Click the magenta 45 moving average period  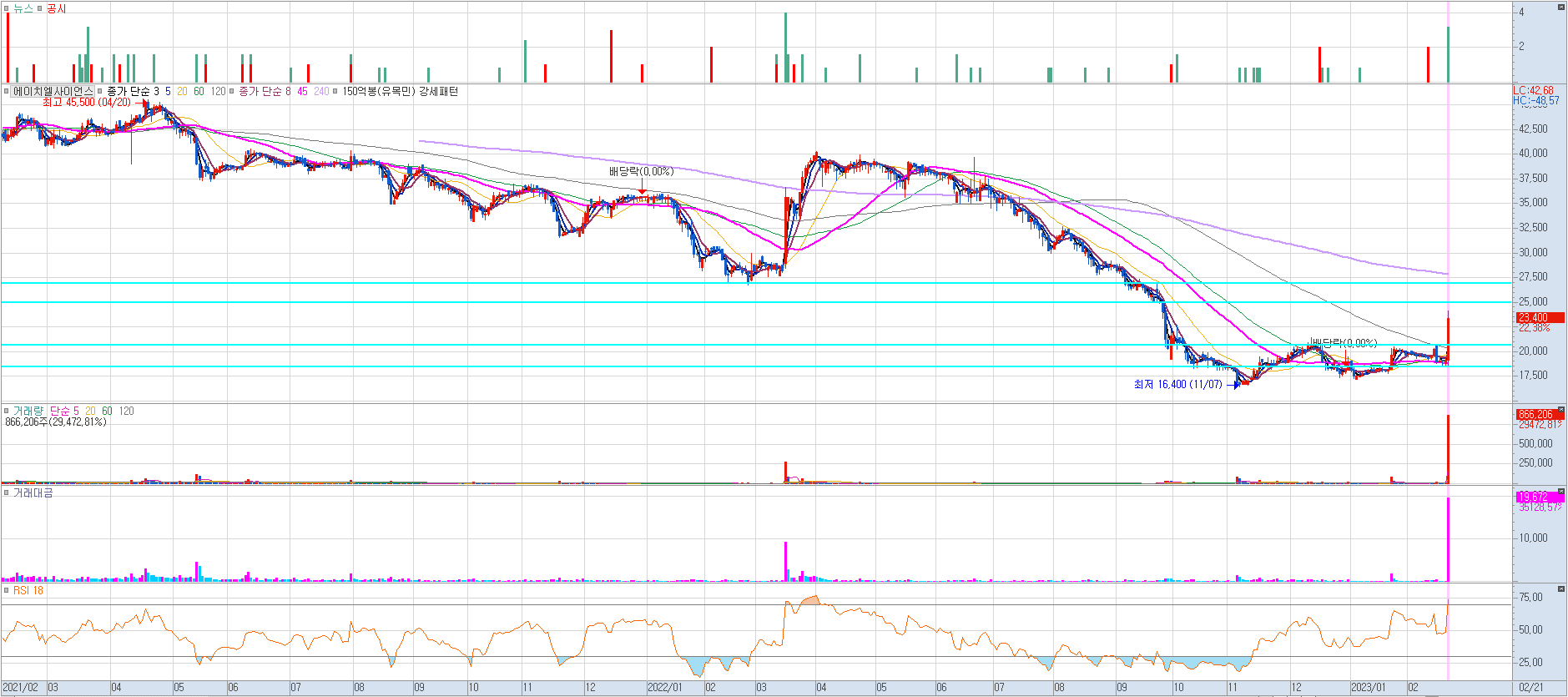[x=302, y=91]
